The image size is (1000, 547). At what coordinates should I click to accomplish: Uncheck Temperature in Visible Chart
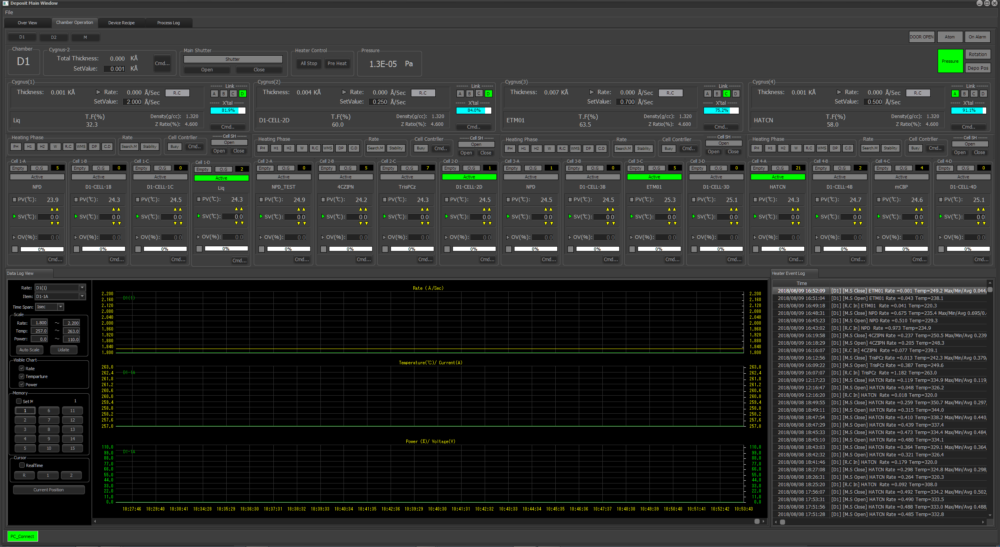click(x=22, y=376)
